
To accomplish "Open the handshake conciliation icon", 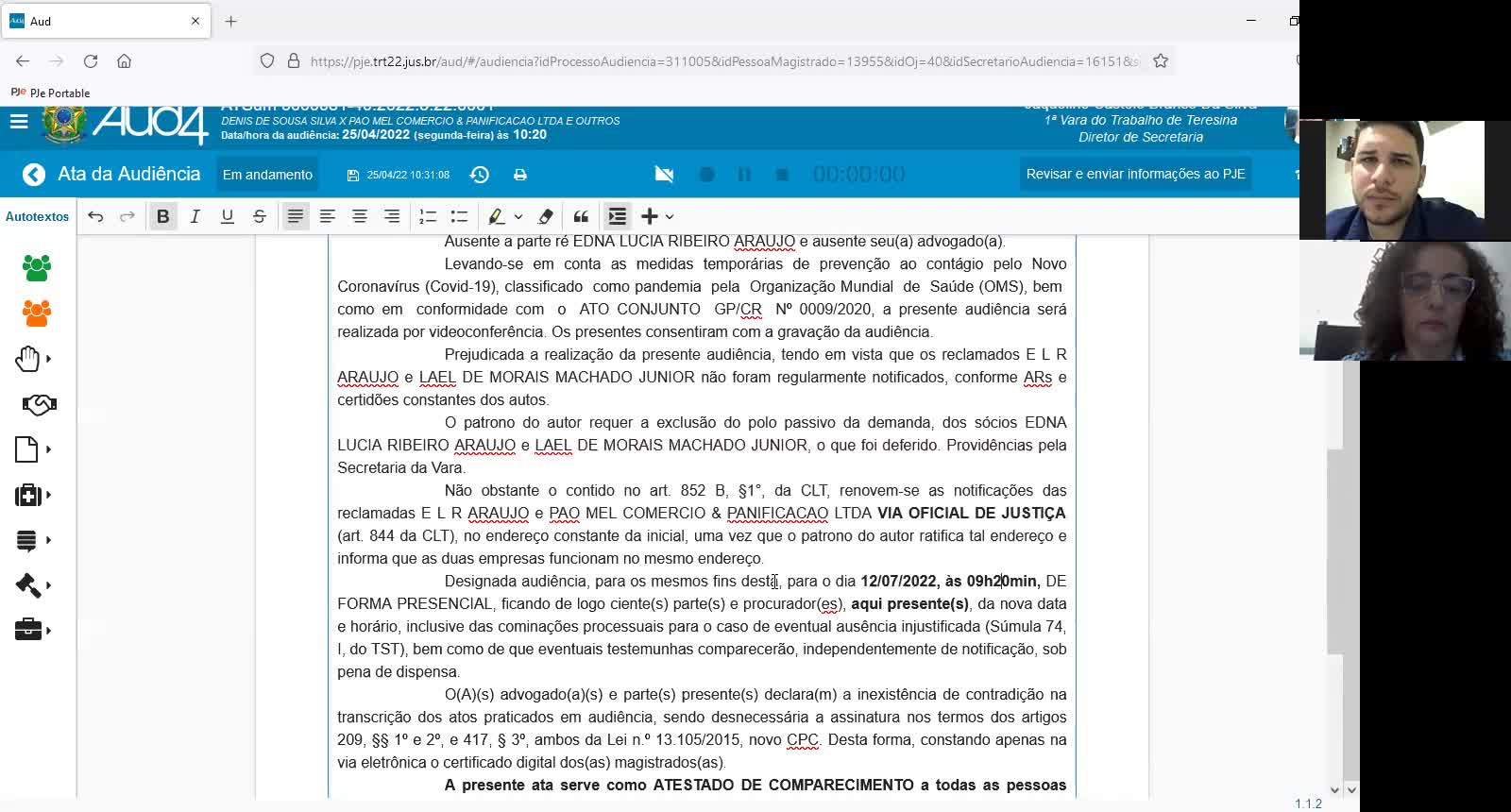I will point(39,404).
